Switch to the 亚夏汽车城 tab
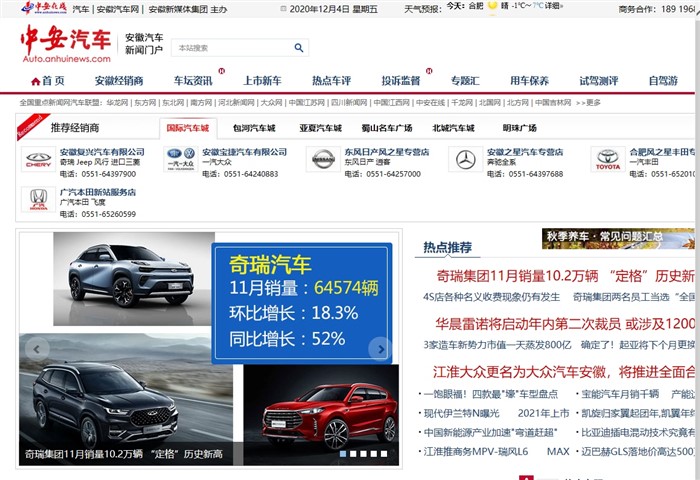Viewport: 700px width, 480px height. point(321,128)
